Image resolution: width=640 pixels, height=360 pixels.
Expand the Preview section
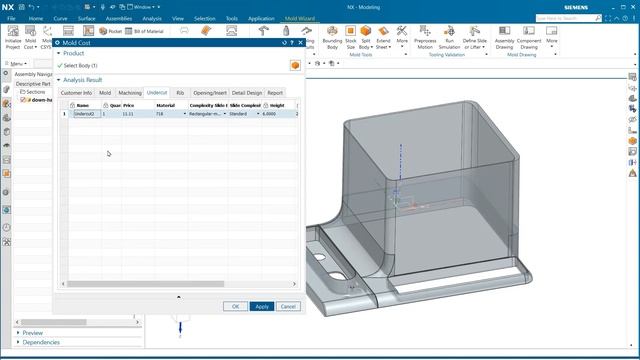[18, 333]
